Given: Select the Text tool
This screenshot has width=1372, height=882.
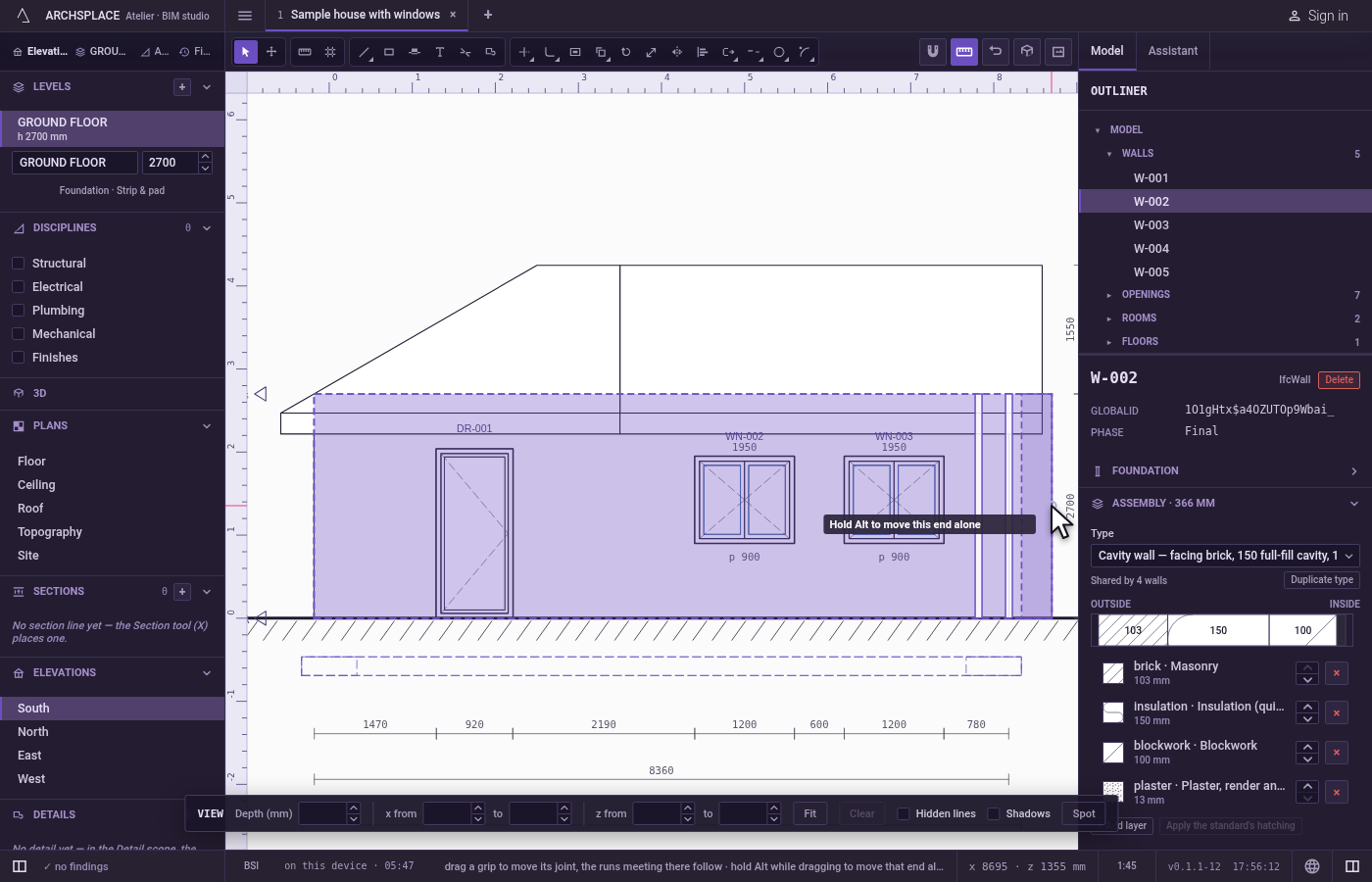Looking at the screenshot, I should (x=440, y=52).
